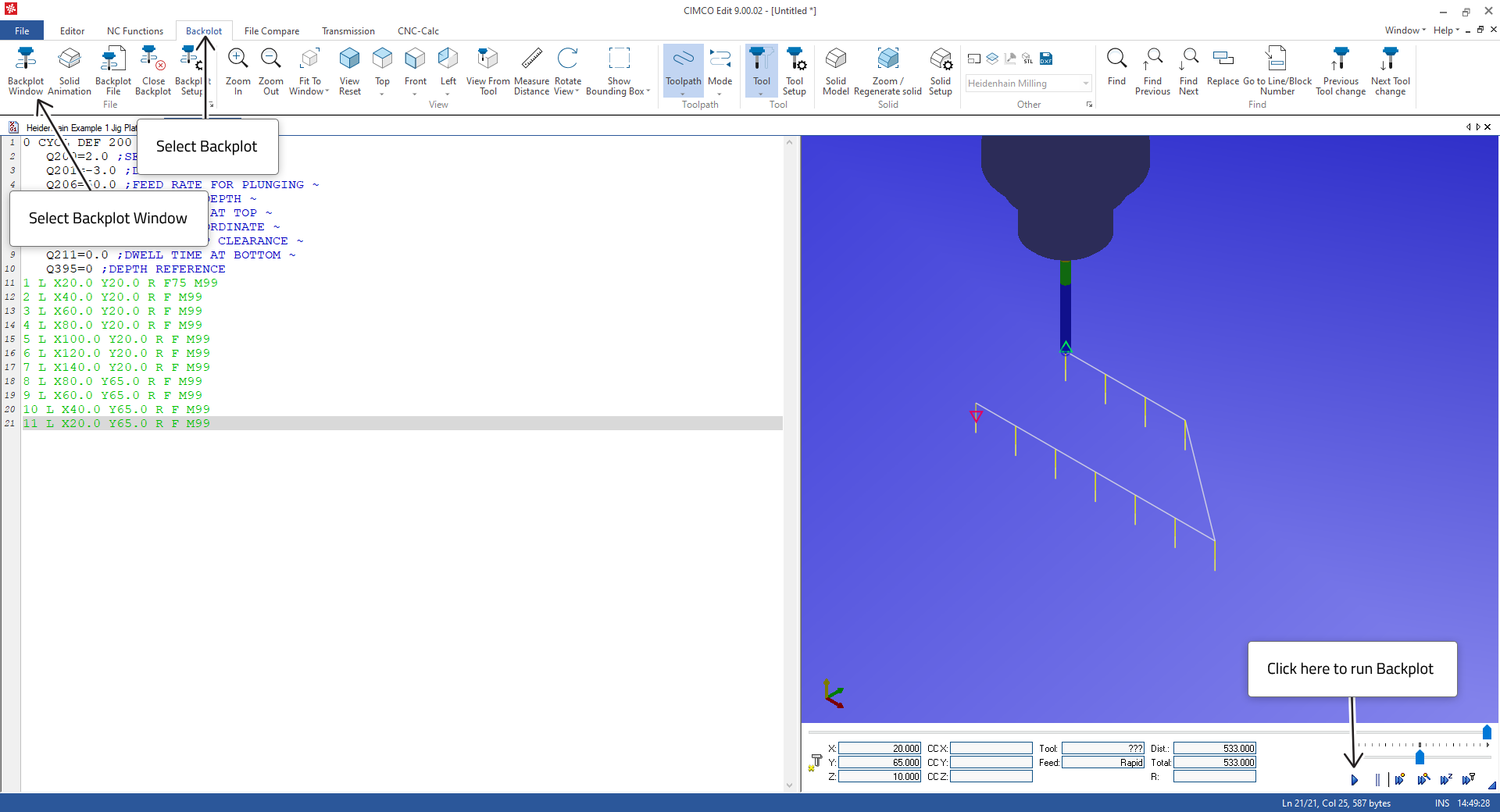The height and width of the screenshot is (812, 1500).
Task: Open the Heidenhain Milling machine type dropdown
Action: (1085, 84)
